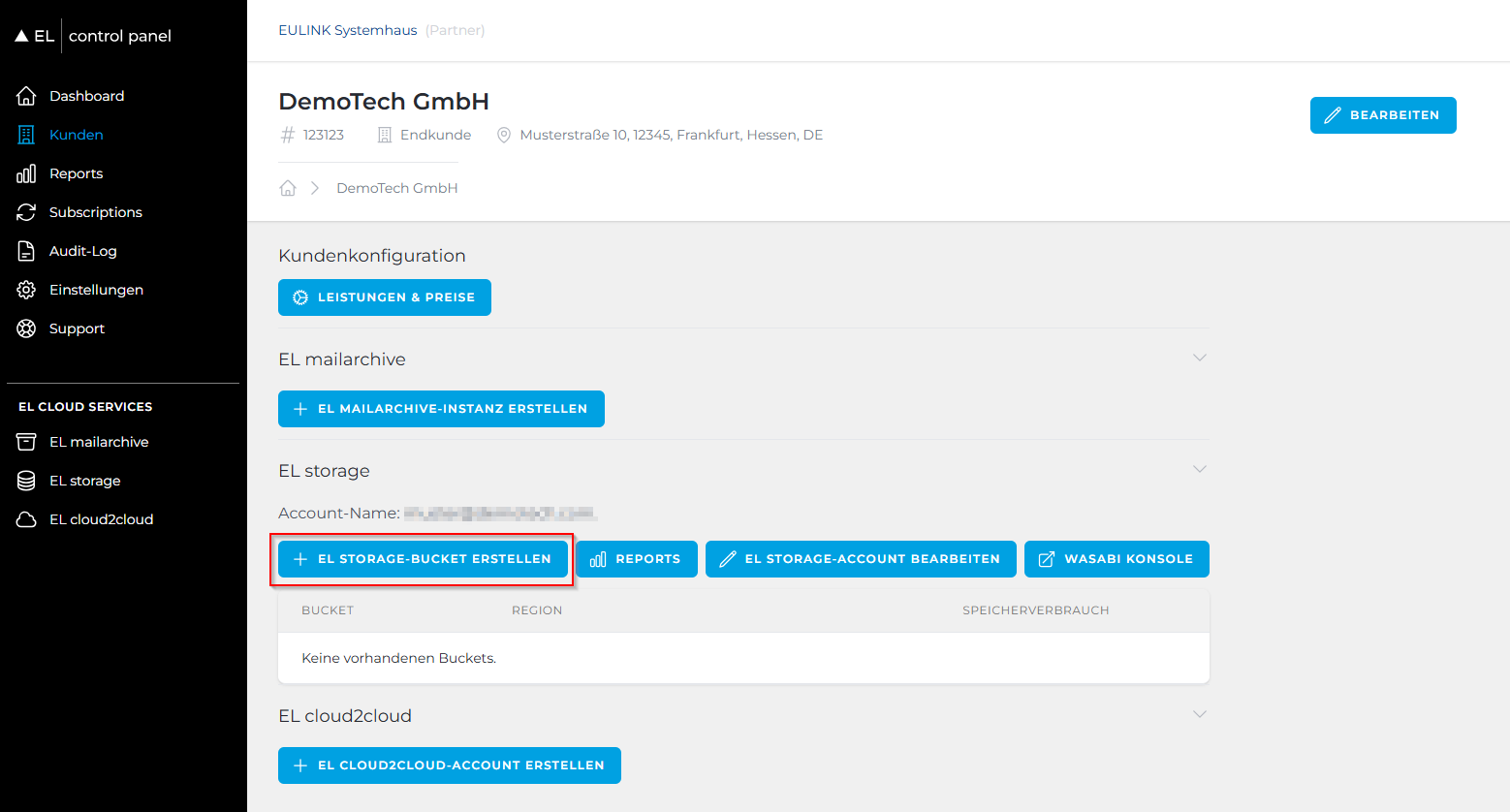The image size is (1510, 812).
Task: Click the breadcrumb home icon
Action: click(x=288, y=188)
